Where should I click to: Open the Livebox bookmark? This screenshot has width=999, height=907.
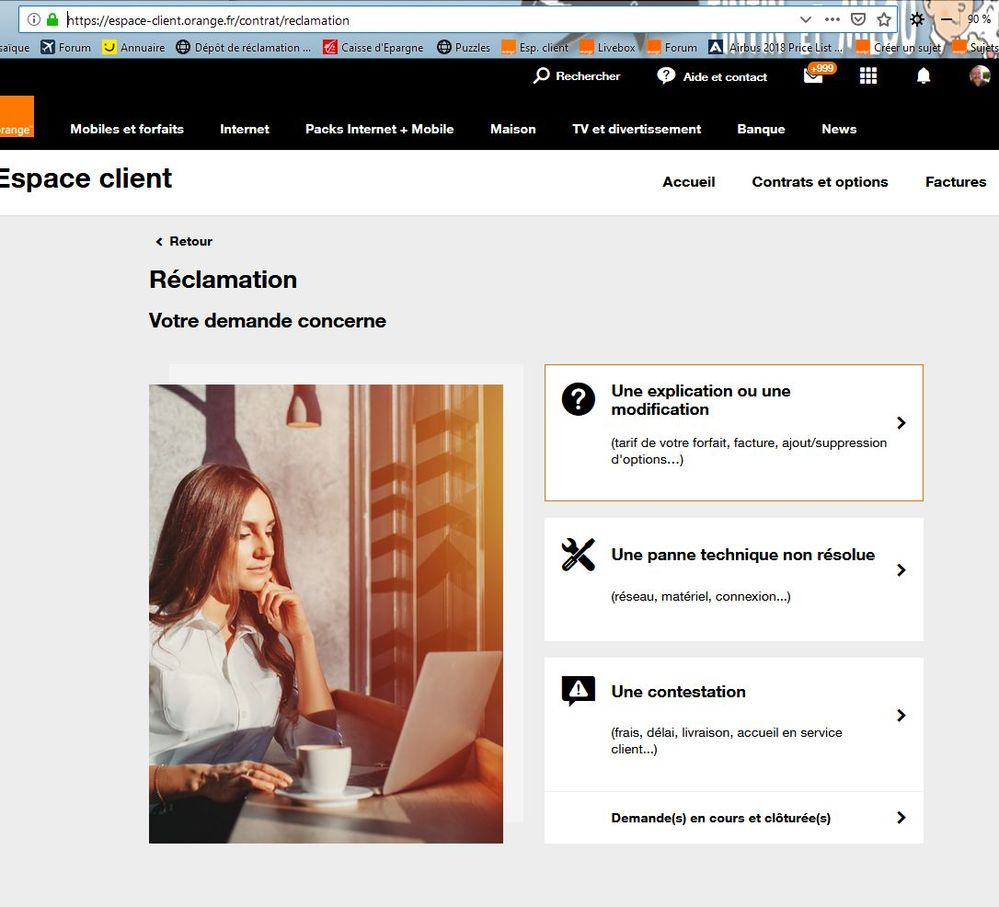607,47
